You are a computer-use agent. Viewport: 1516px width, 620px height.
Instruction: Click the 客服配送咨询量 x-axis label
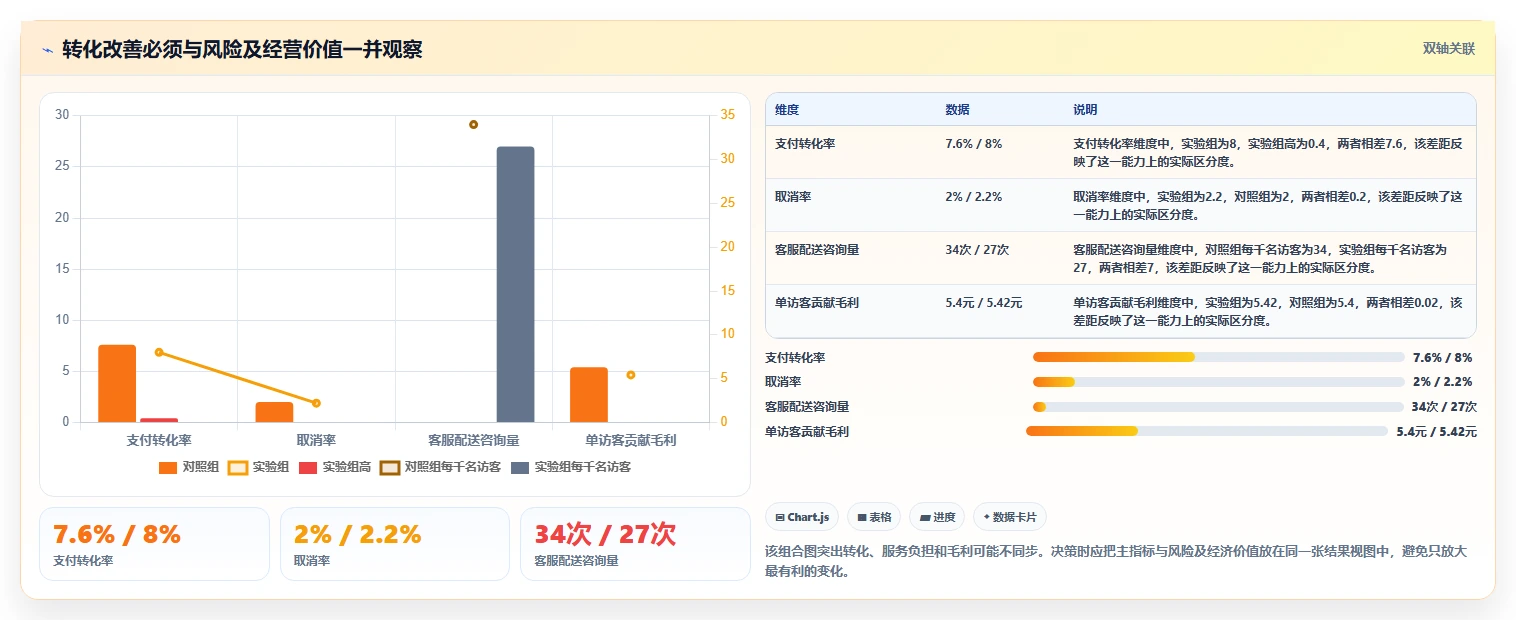point(473,440)
